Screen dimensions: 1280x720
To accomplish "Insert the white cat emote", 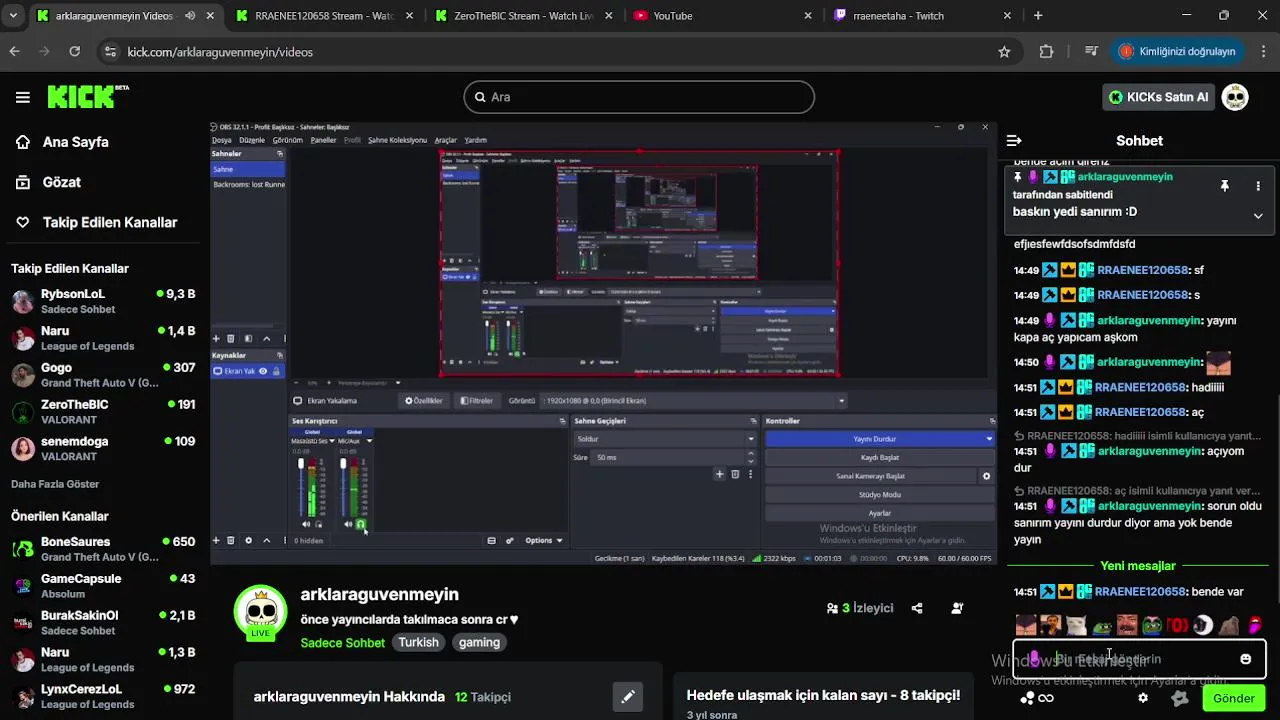I will [1076, 625].
